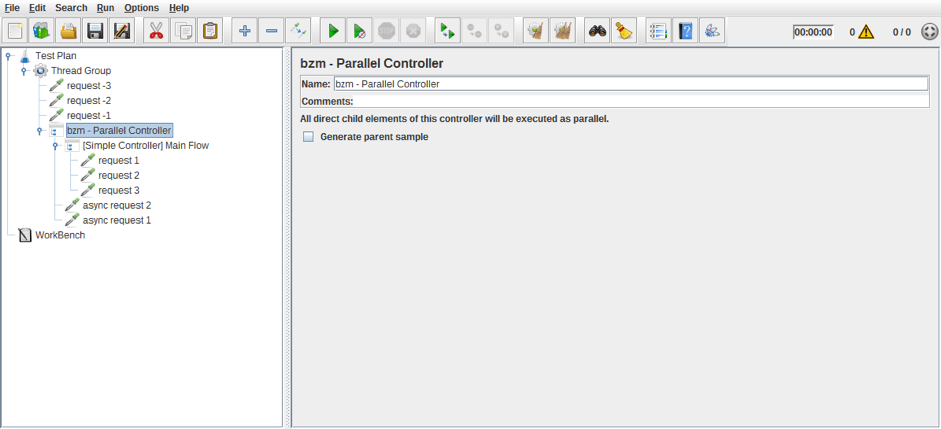
Task: Select request -2 in the tree
Action: pyautogui.click(x=89, y=101)
